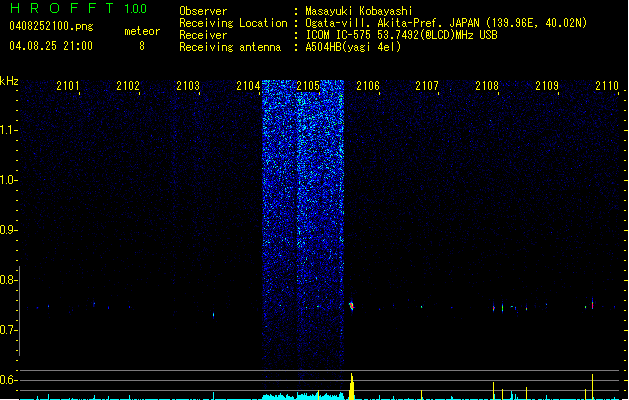Viewport: 629px width, 400px height.
Task: Click the 0.8 kHz frequency label
Action: (x=8, y=280)
